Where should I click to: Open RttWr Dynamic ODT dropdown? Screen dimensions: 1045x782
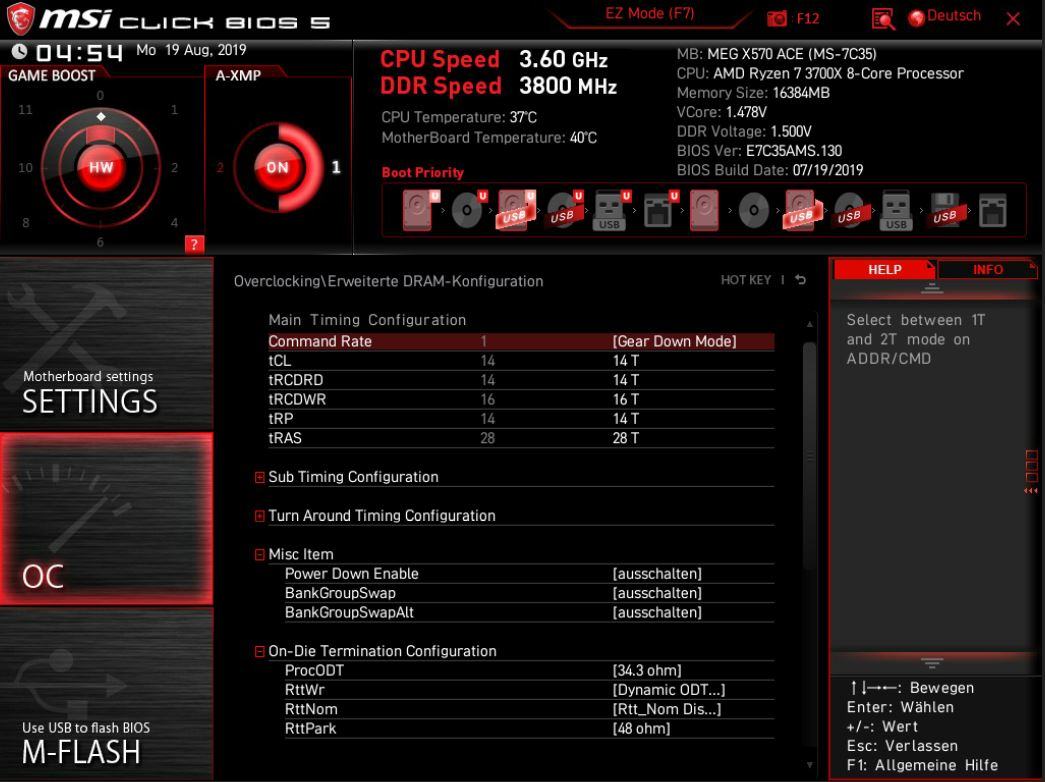(x=668, y=690)
